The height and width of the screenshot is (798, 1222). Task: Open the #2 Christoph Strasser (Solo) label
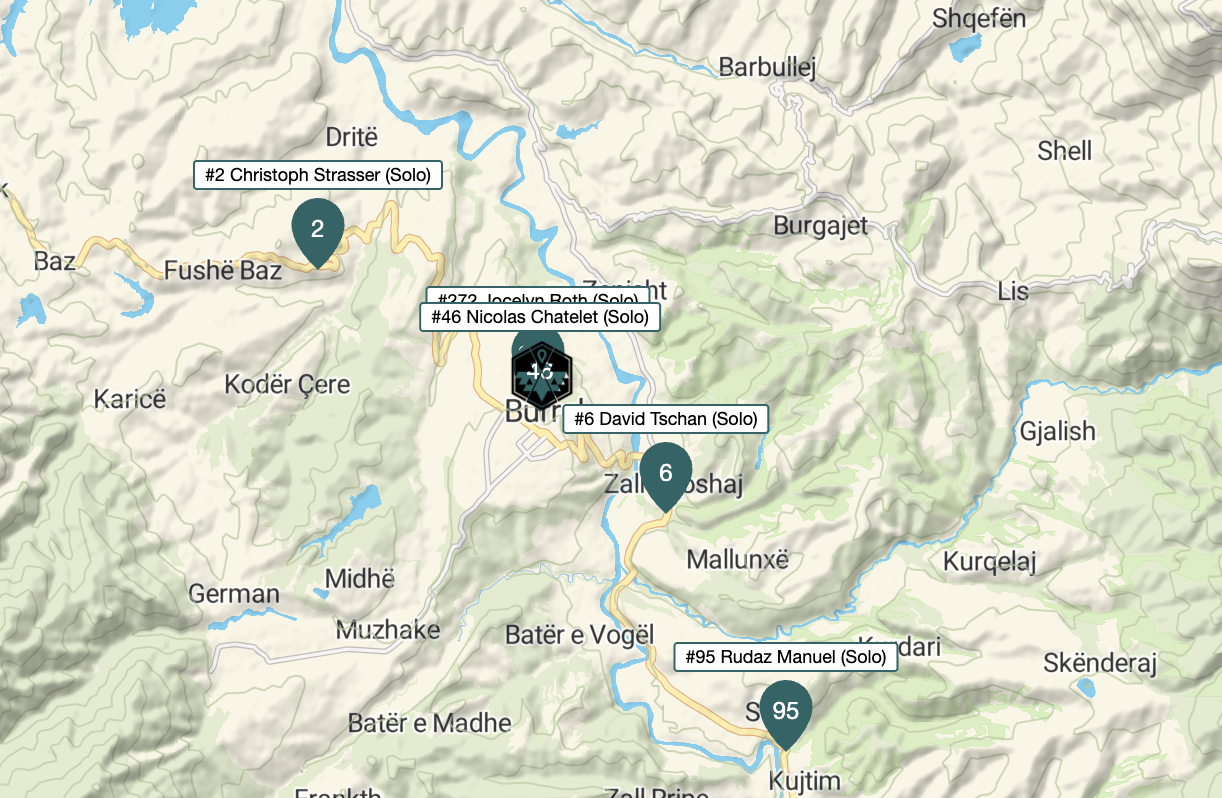tap(318, 175)
